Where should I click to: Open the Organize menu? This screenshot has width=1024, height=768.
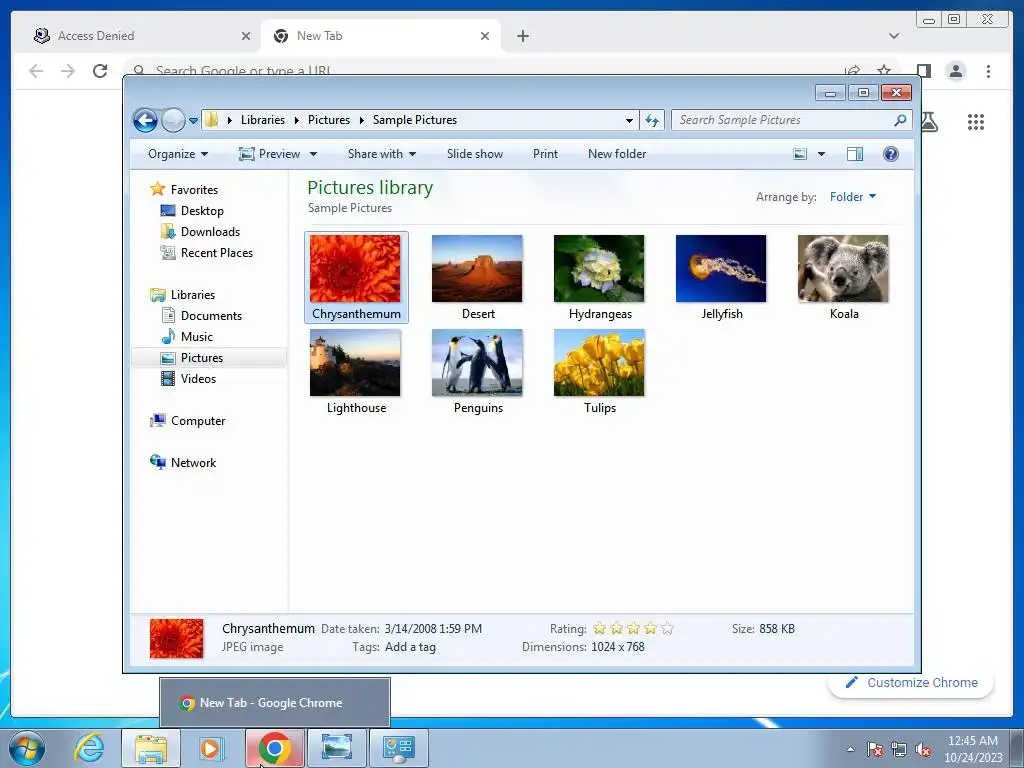point(178,154)
